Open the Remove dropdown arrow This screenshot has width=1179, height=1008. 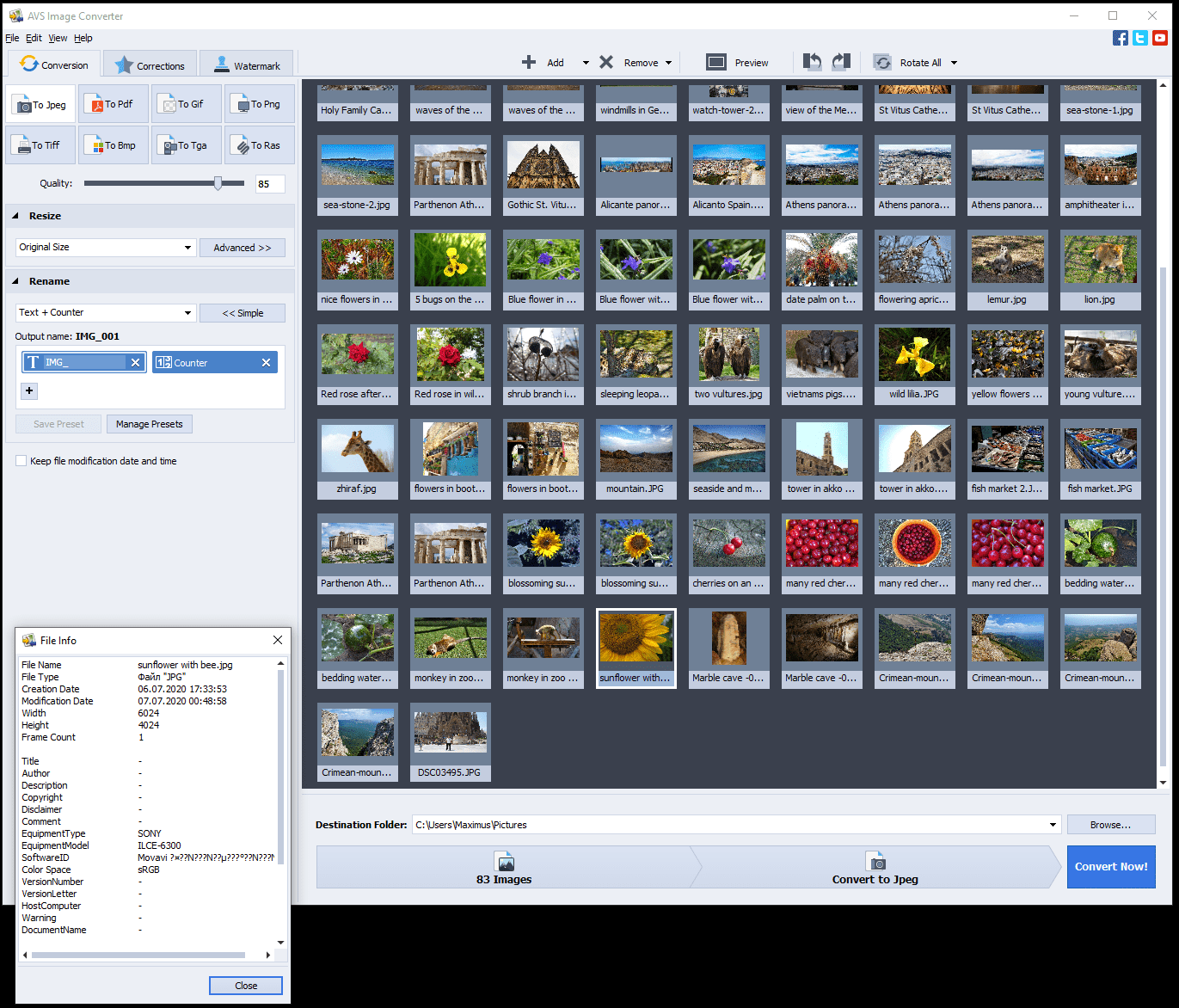[668, 63]
